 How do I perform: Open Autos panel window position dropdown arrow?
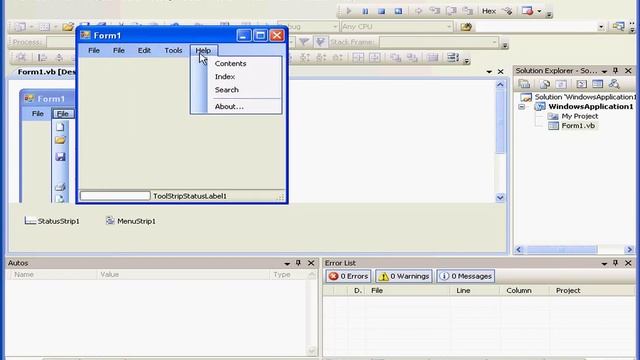pos(287,264)
